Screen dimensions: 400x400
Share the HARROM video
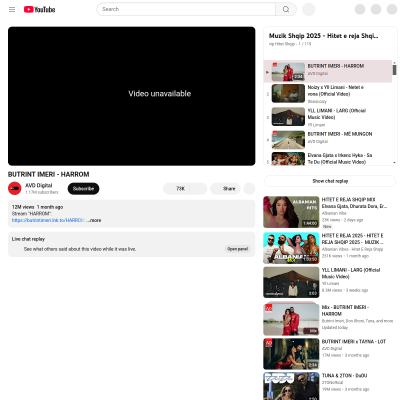pos(225,189)
